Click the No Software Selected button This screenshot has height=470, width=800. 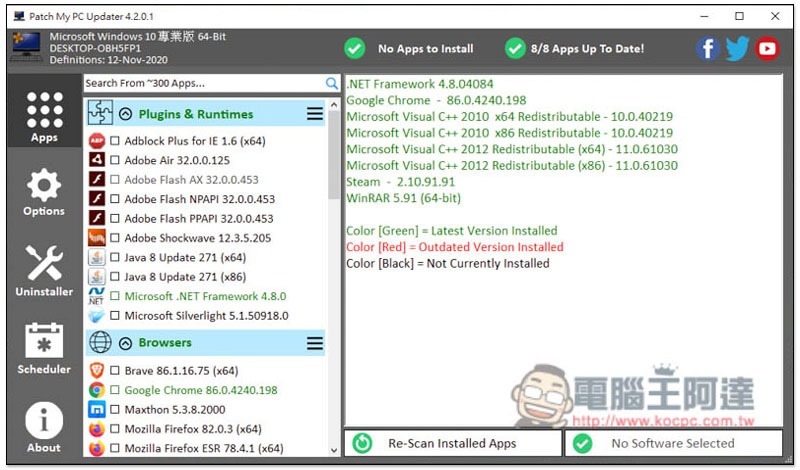pos(673,443)
